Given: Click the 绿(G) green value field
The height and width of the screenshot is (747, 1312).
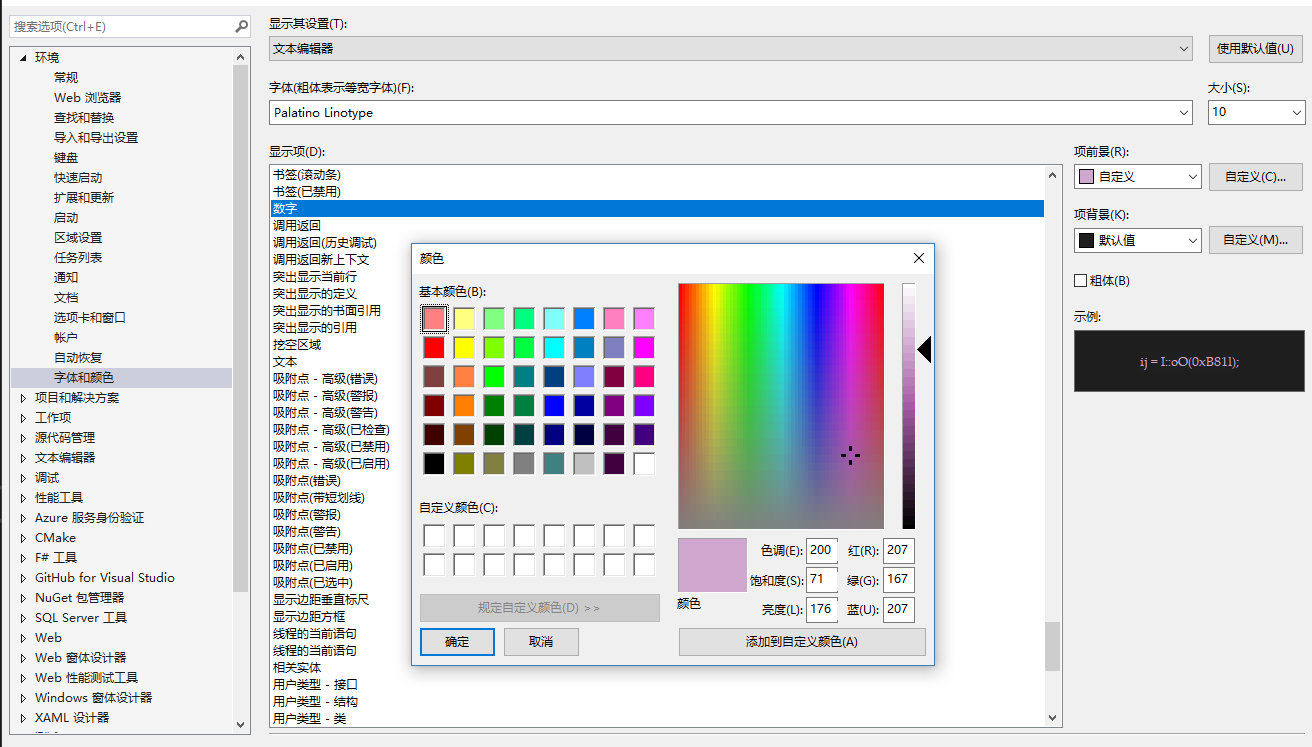Looking at the screenshot, I should coord(899,579).
